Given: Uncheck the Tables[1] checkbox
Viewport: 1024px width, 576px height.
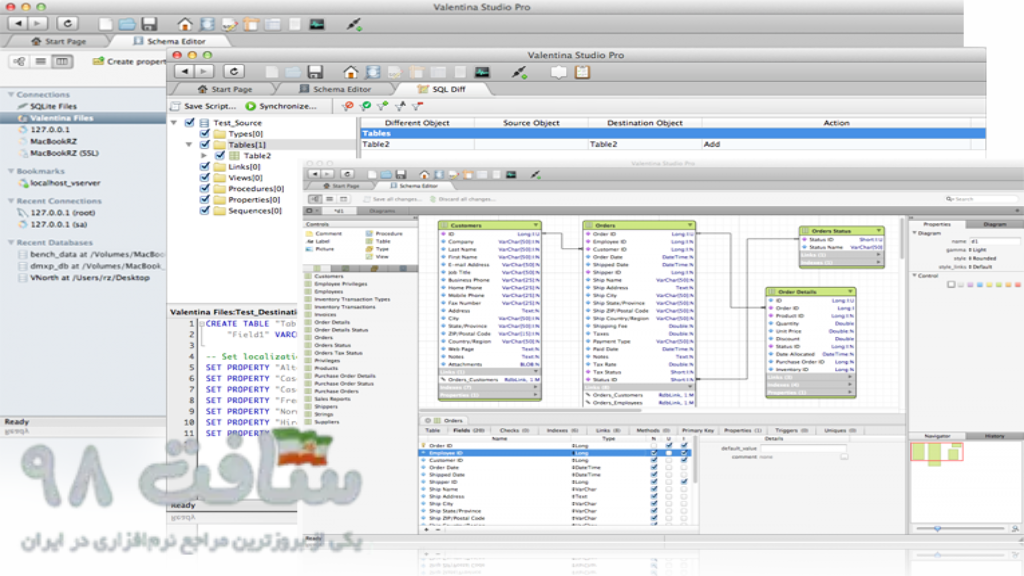Looking at the screenshot, I should (x=205, y=144).
